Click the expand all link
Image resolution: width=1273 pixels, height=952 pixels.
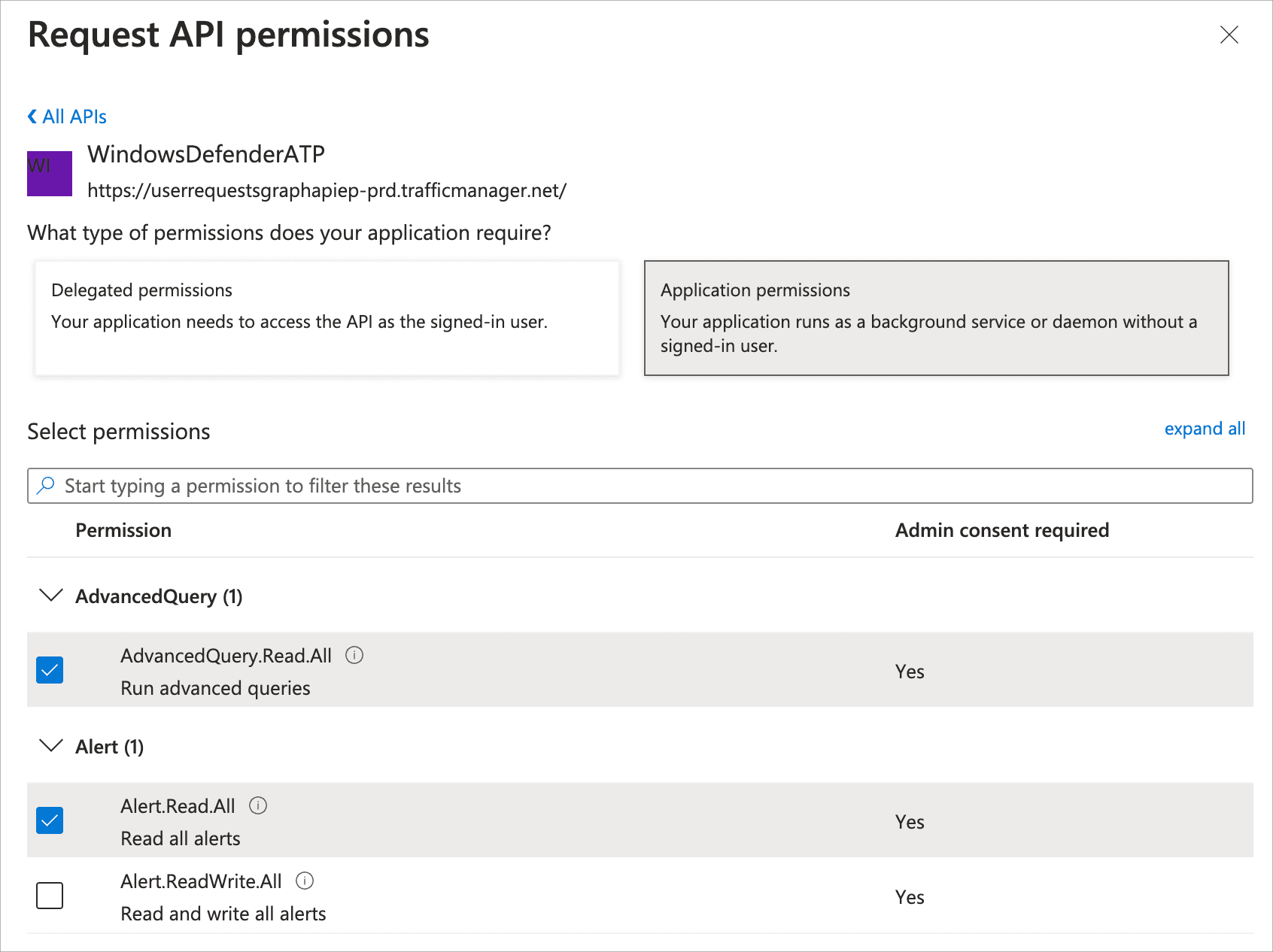pos(1204,429)
